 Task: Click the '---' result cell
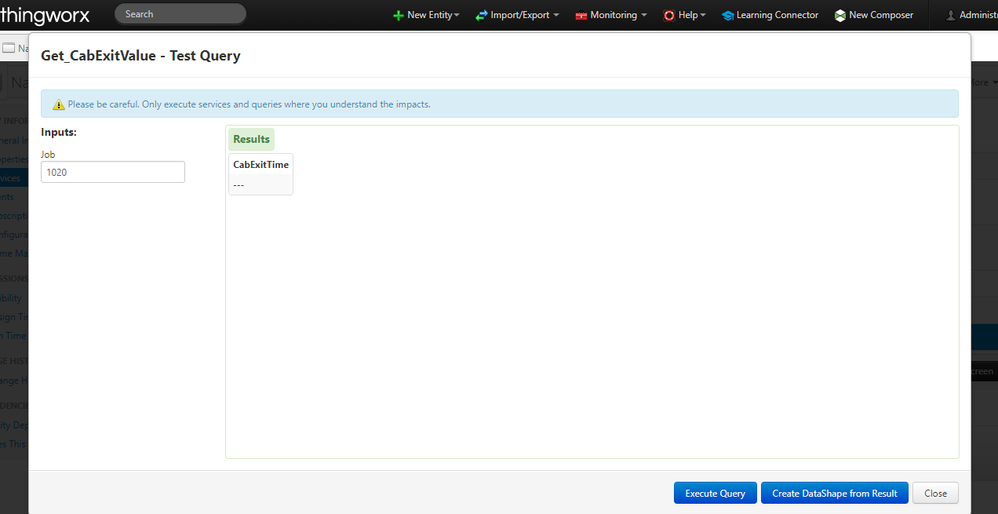pyautogui.click(x=261, y=185)
